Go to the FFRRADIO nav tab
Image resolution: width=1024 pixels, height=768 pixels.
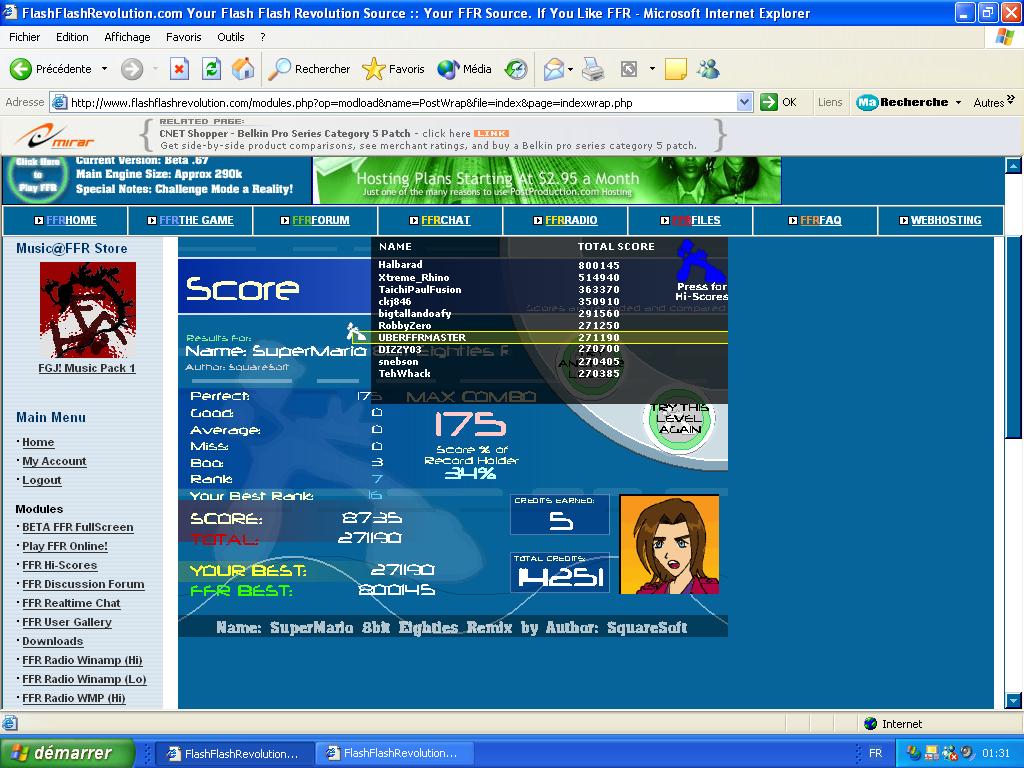pos(566,221)
